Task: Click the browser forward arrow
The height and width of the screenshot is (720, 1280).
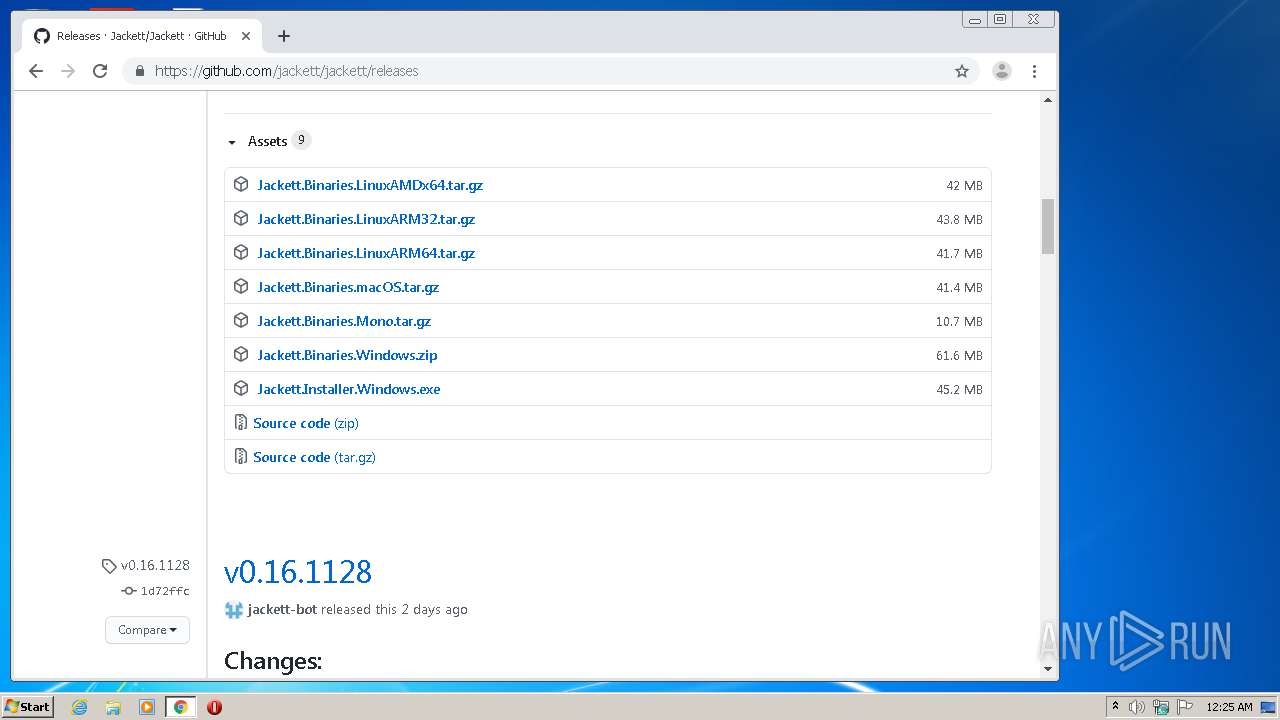Action: point(68,71)
